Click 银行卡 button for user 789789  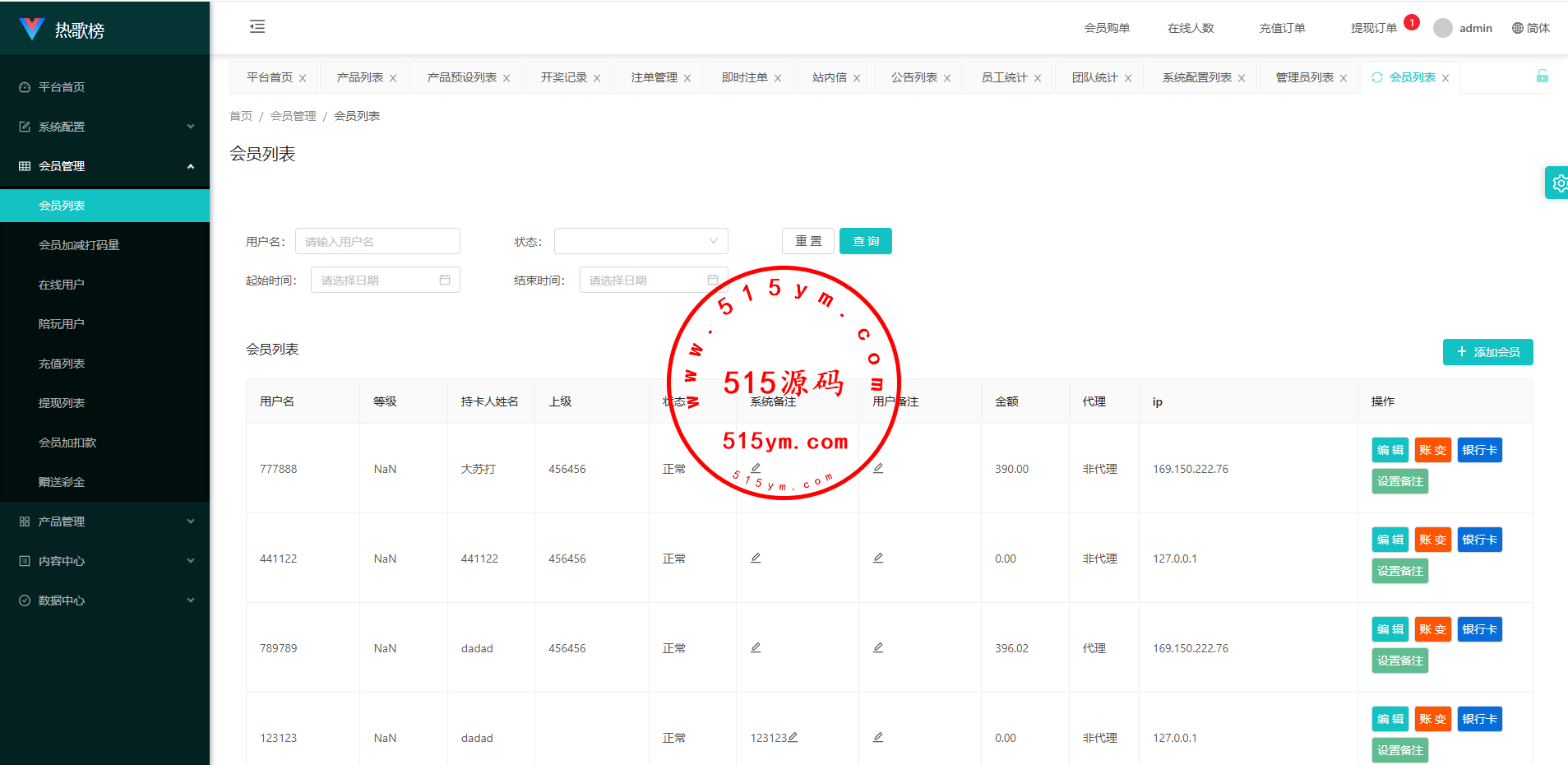pos(1480,629)
